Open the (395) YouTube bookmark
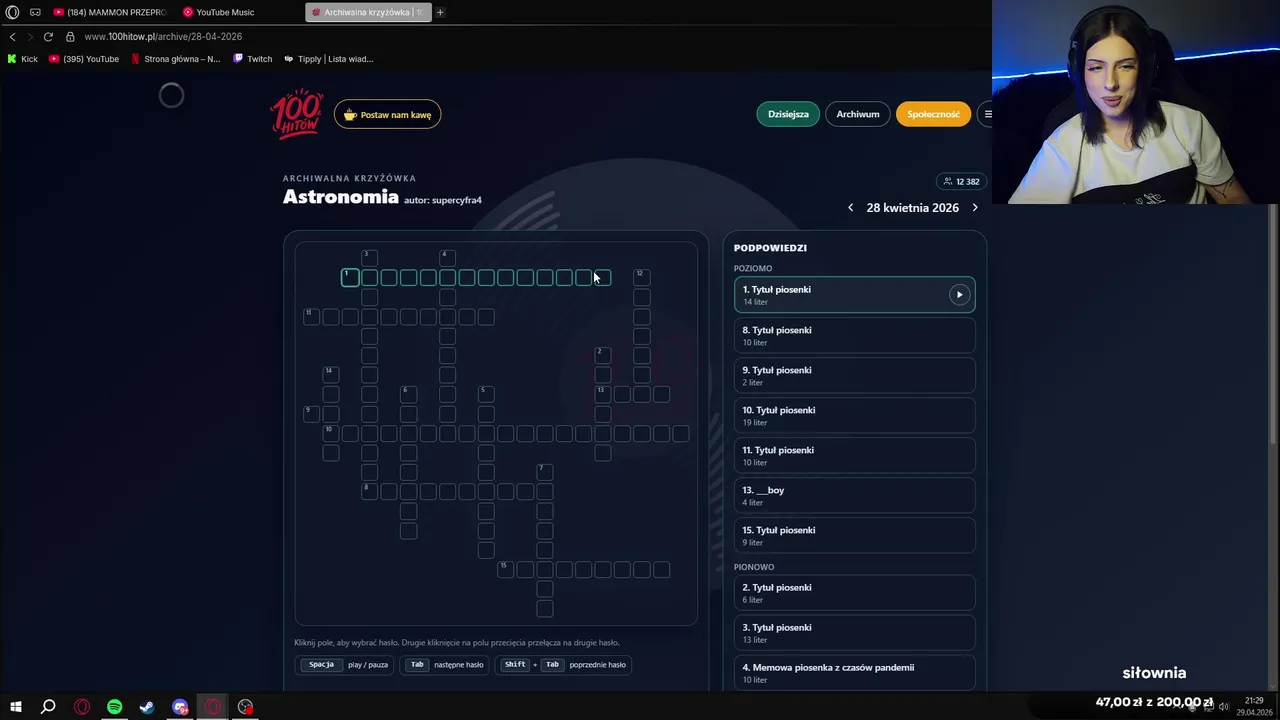The height and width of the screenshot is (720, 1280). pos(84,59)
